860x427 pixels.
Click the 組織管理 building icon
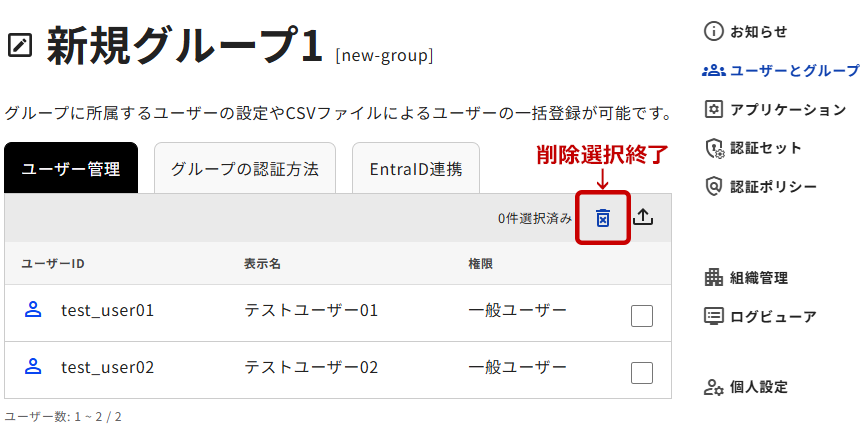point(713,277)
